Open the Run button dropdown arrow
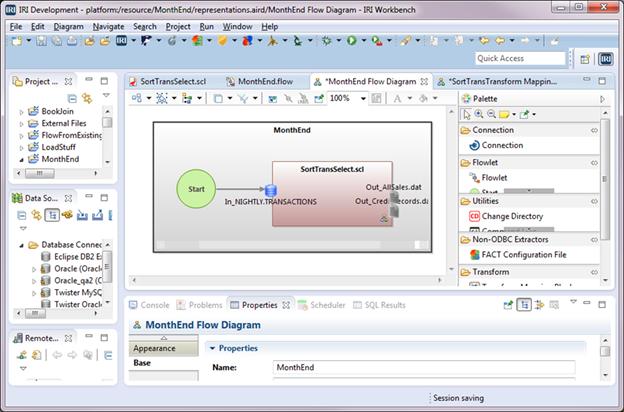Screen dimensions: 624x412 tap(363, 41)
